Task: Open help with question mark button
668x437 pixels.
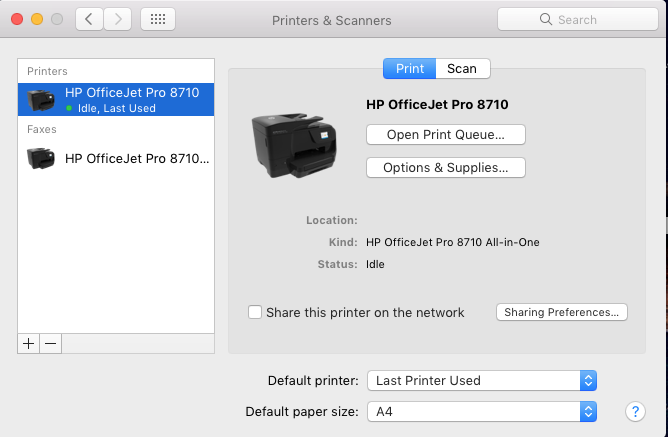Action: point(635,411)
